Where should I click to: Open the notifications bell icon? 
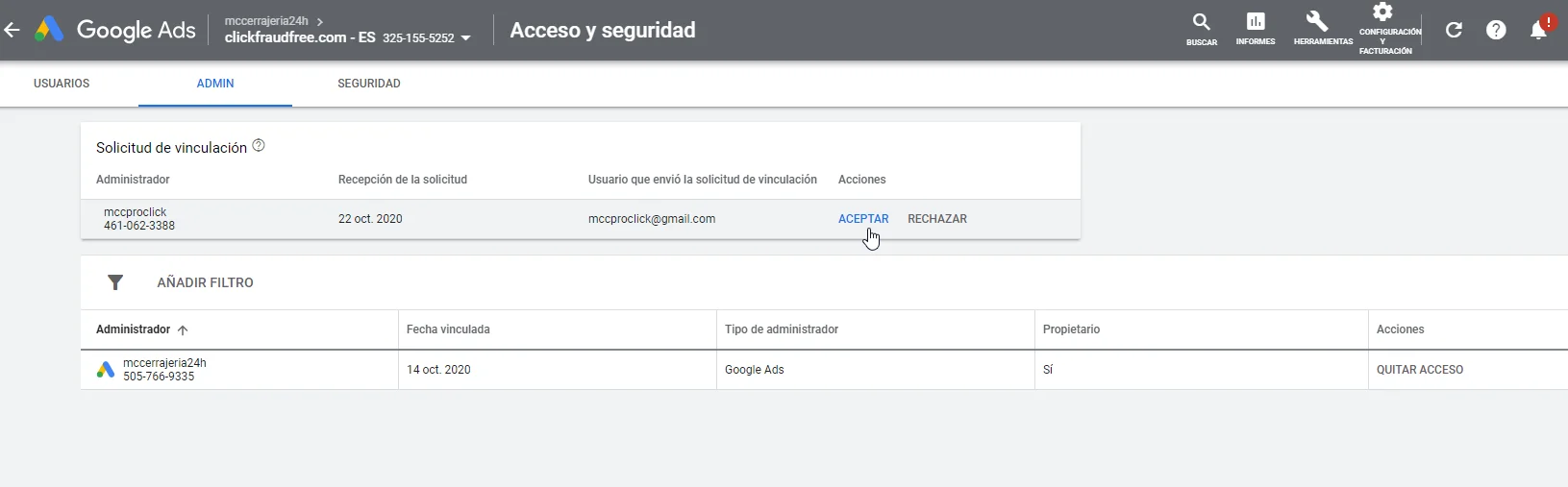[x=1538, y=30]
